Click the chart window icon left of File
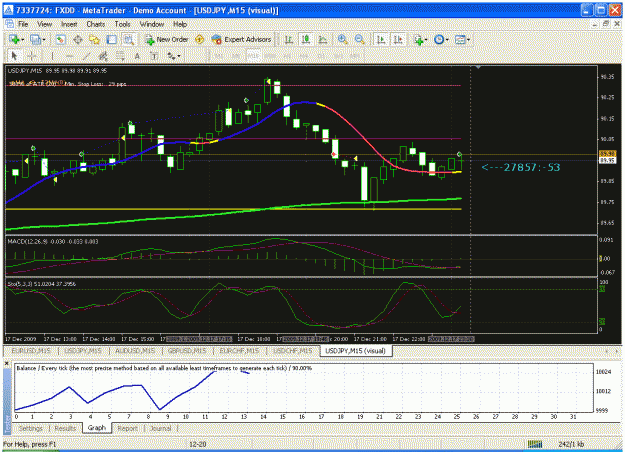Viewport: 625px width, 452px height. click(x=10, y=24)
